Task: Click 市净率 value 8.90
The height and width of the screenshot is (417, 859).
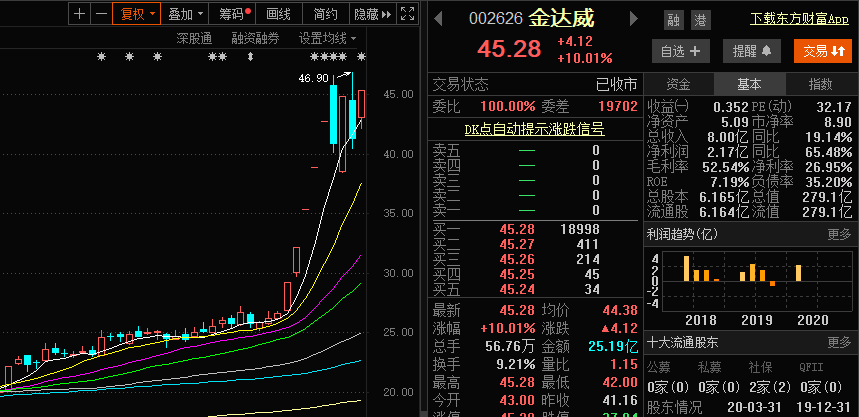Action: tap(837, 122)
